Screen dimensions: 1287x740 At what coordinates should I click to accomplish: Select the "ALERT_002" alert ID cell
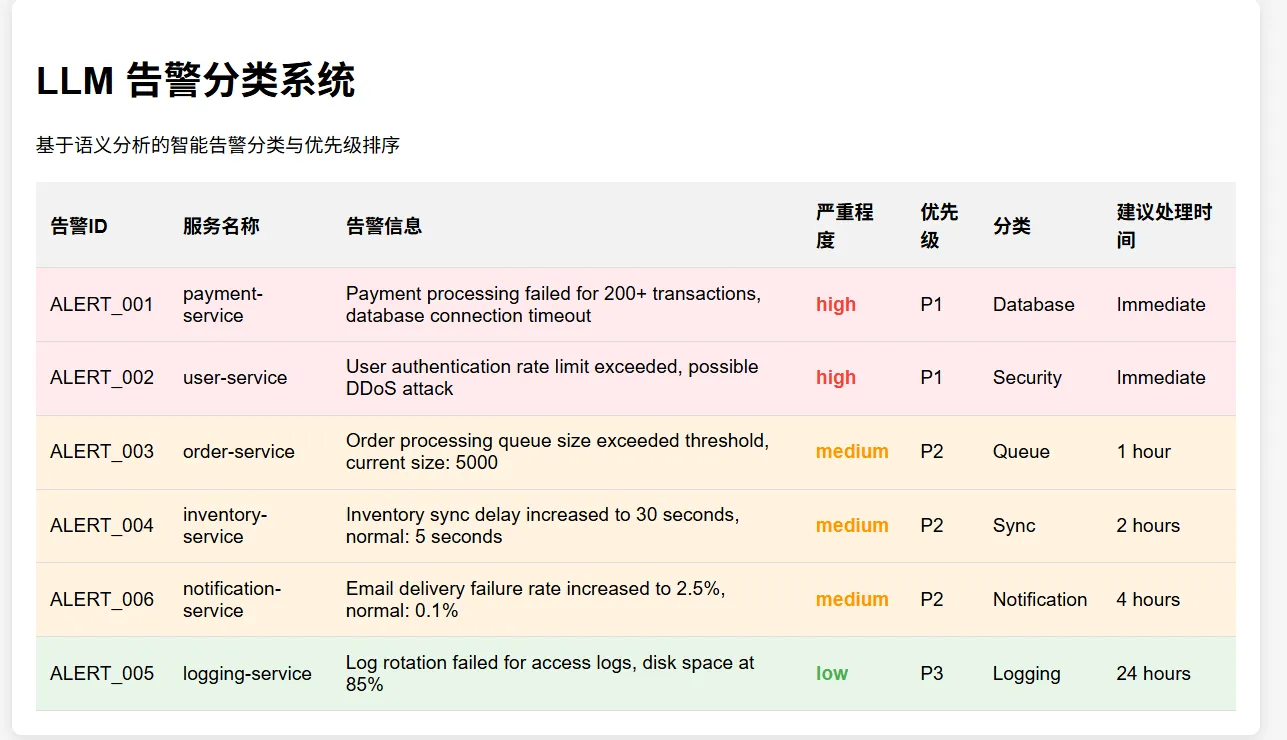click(x=102, y=378)
